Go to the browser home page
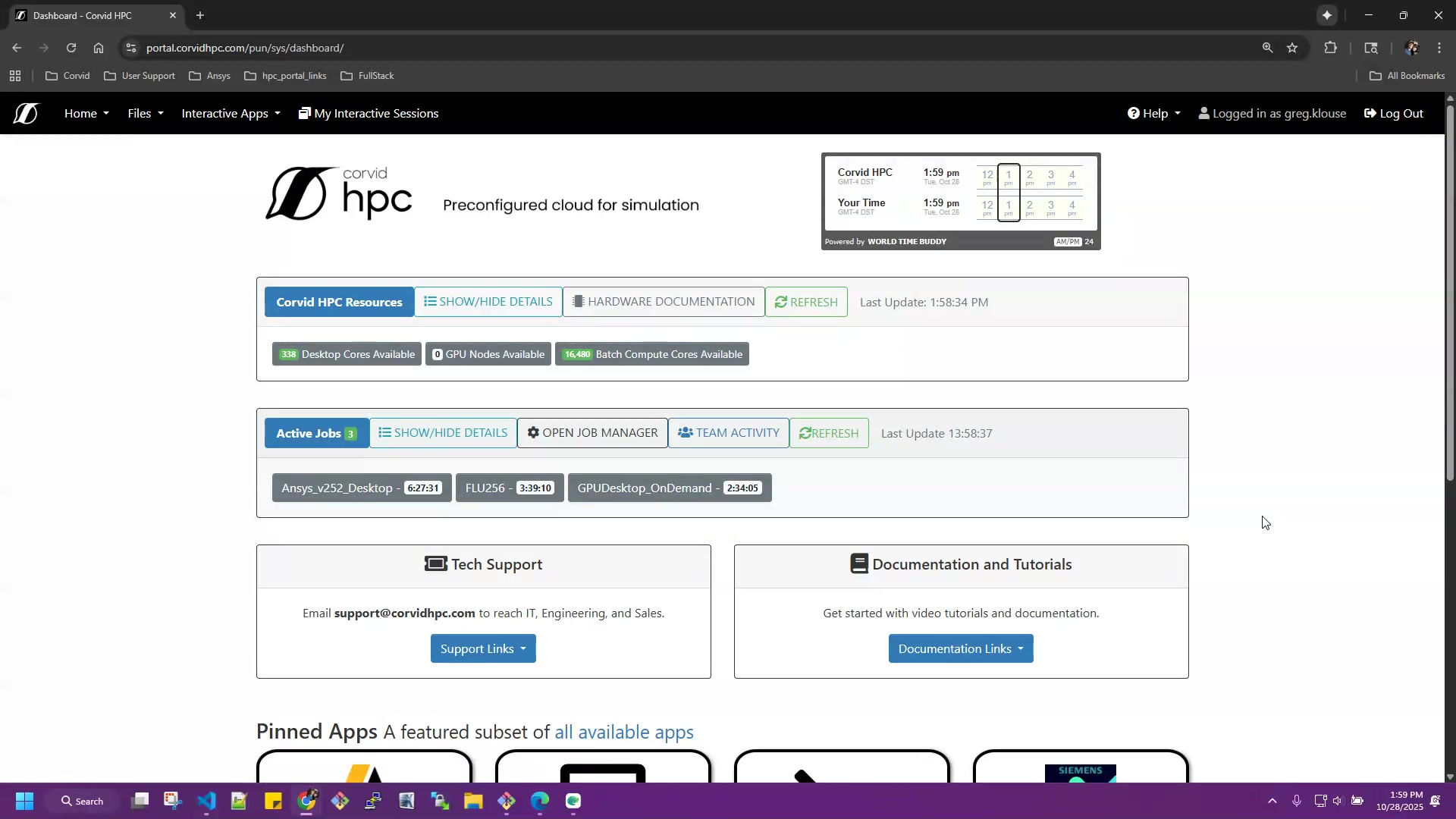 tap(99, 48)
